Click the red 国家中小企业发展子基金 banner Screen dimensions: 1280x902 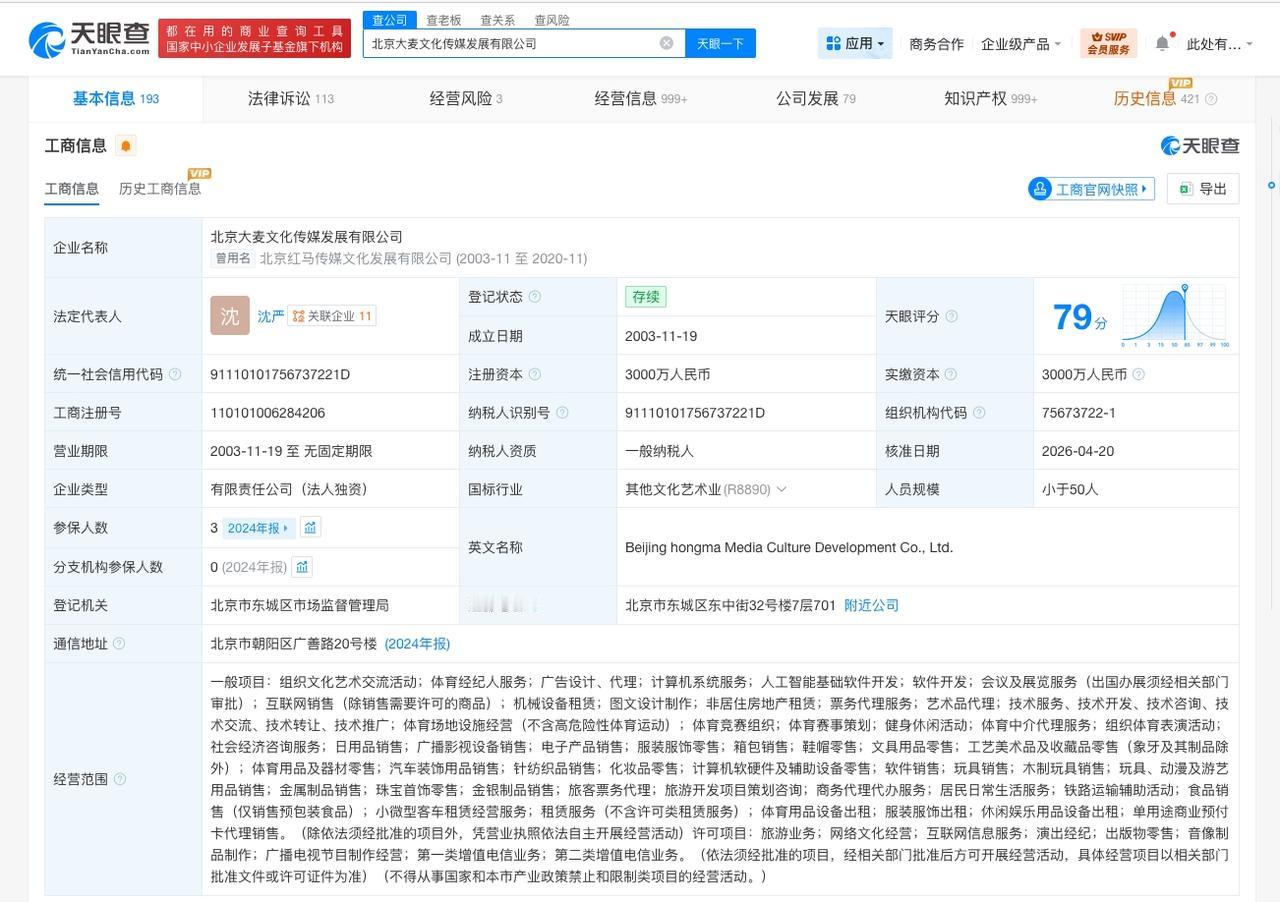(x=254, y=39)
